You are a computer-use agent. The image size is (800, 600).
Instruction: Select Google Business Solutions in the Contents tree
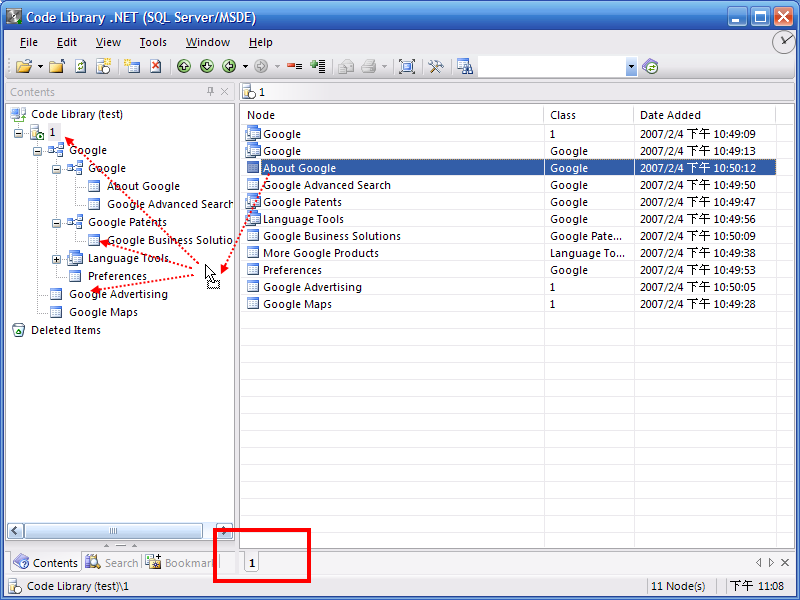169,240
